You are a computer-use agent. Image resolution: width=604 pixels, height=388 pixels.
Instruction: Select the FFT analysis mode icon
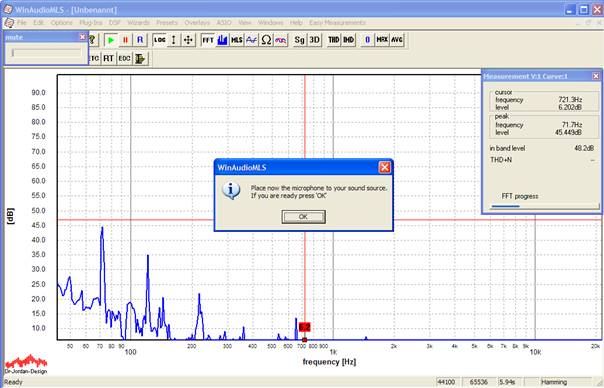point(208,40)
